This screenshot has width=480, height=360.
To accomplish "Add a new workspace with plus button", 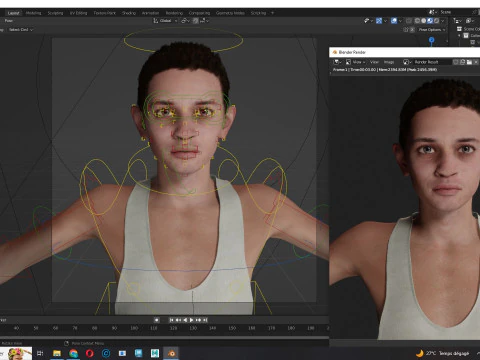I will click(x=272, y=13).
